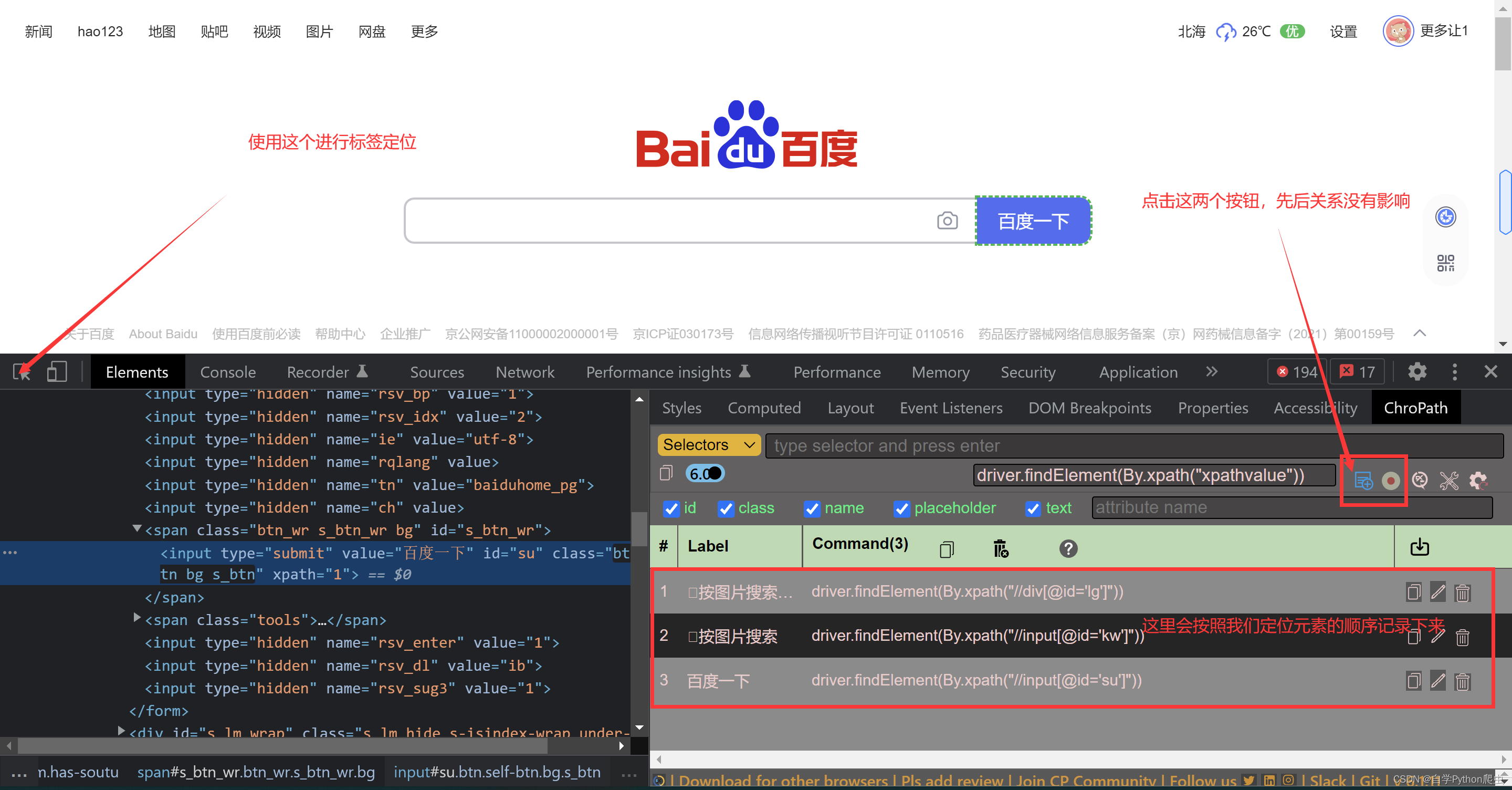Viewport: 1512px width, 790px height.
Task: Show more DevTools tabs chevron
Action: [x=1212, y=372]
